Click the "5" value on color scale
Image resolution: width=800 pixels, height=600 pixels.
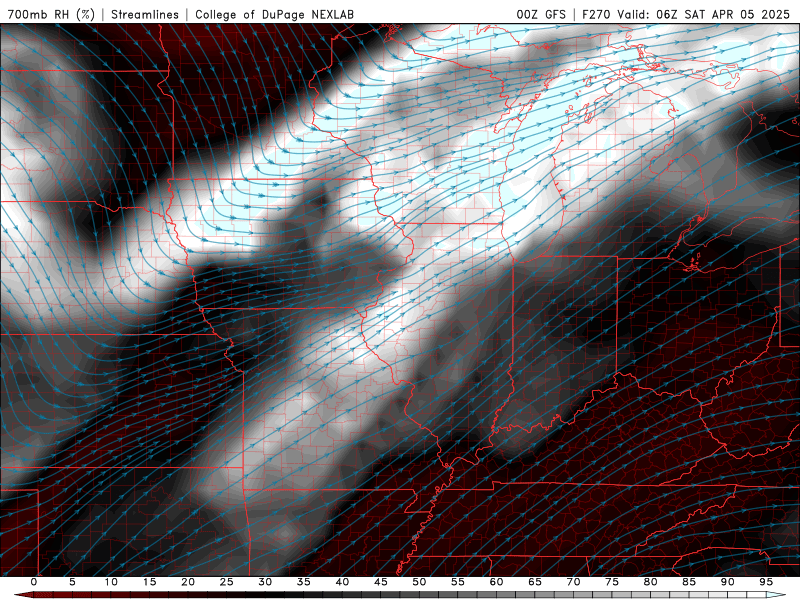pyautogui.click(x=72, y=582)
